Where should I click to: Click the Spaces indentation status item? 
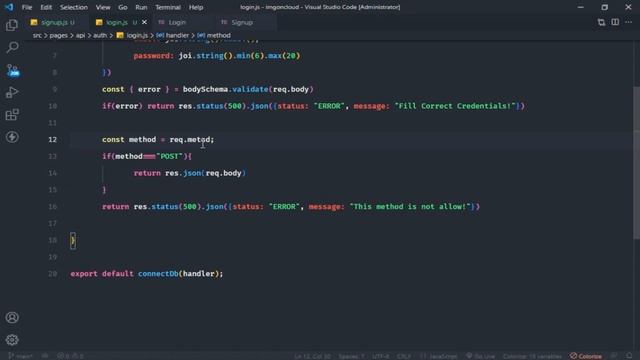point(351,356)
